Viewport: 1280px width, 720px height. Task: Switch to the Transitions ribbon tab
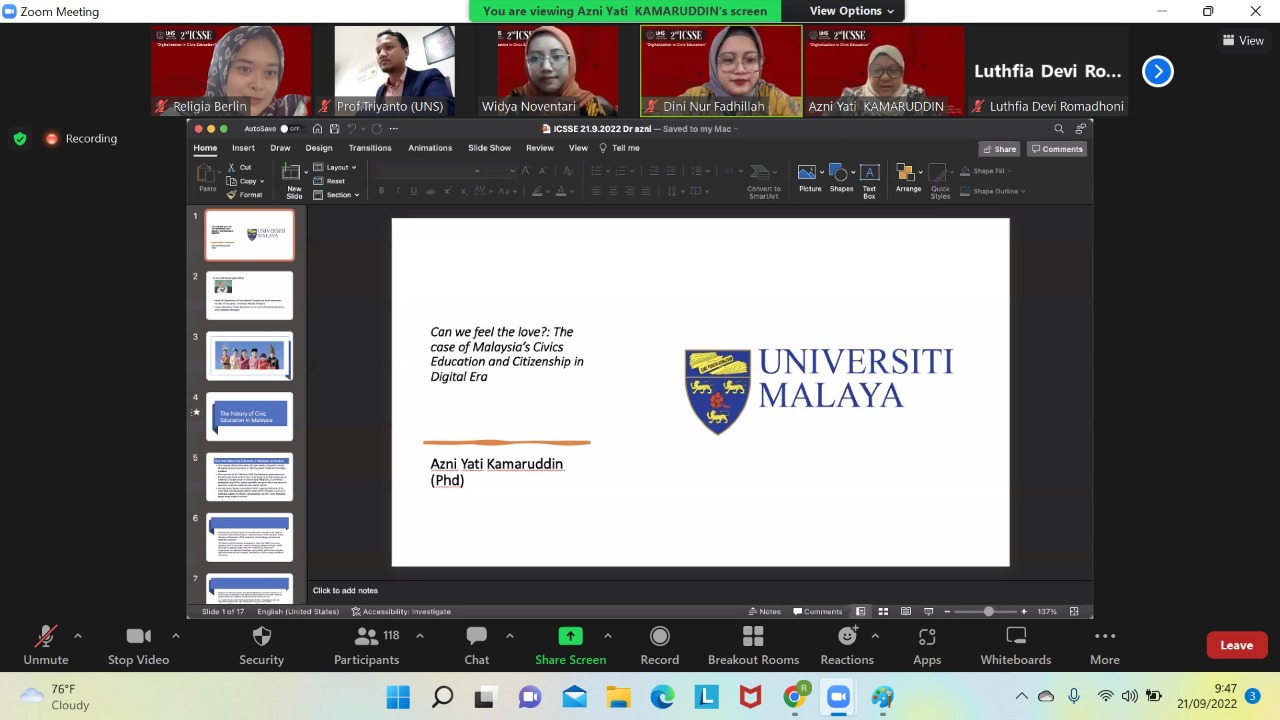click(369, 147)
